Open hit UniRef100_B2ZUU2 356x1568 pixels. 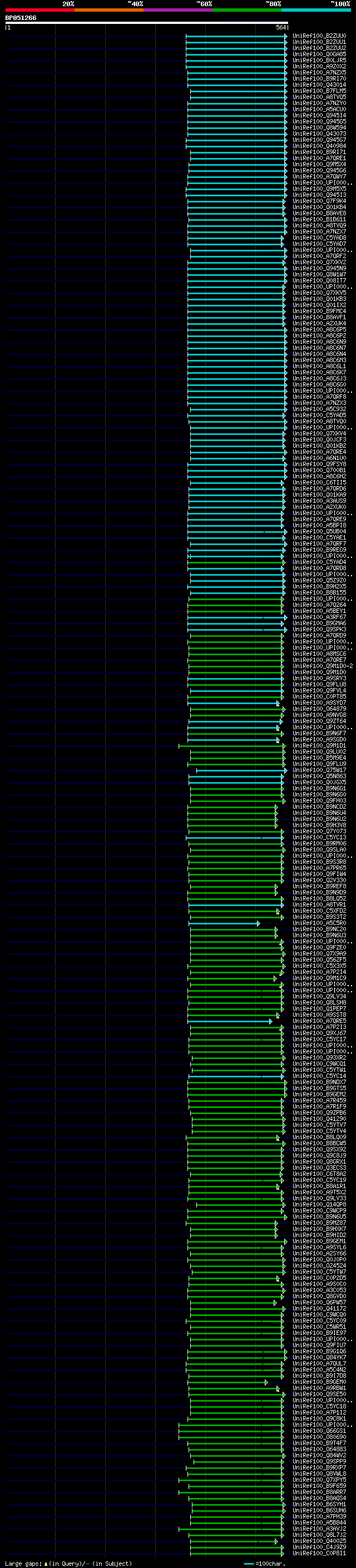pos(319,48)
